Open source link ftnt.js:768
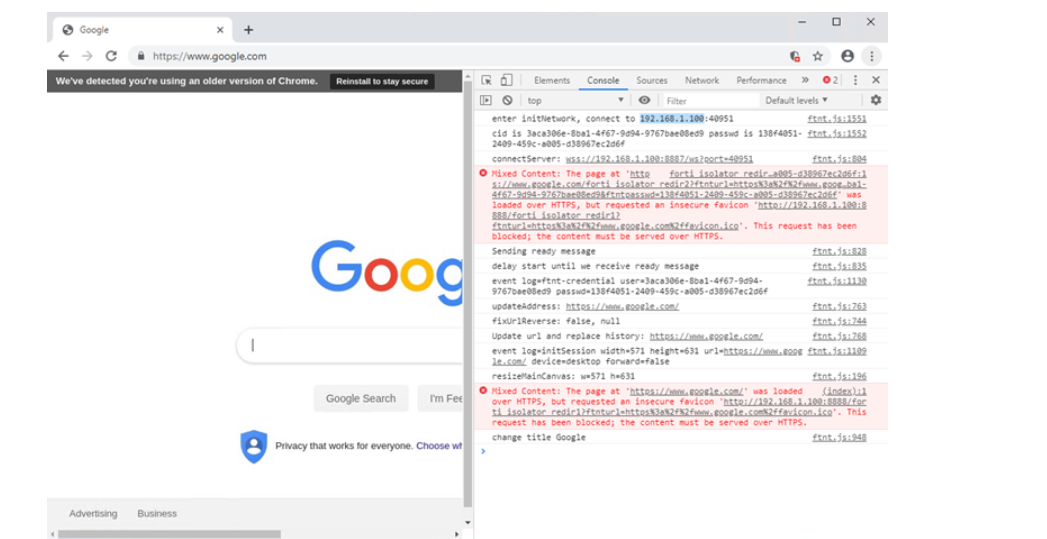Screen dimensions: 1047x539 839,336
